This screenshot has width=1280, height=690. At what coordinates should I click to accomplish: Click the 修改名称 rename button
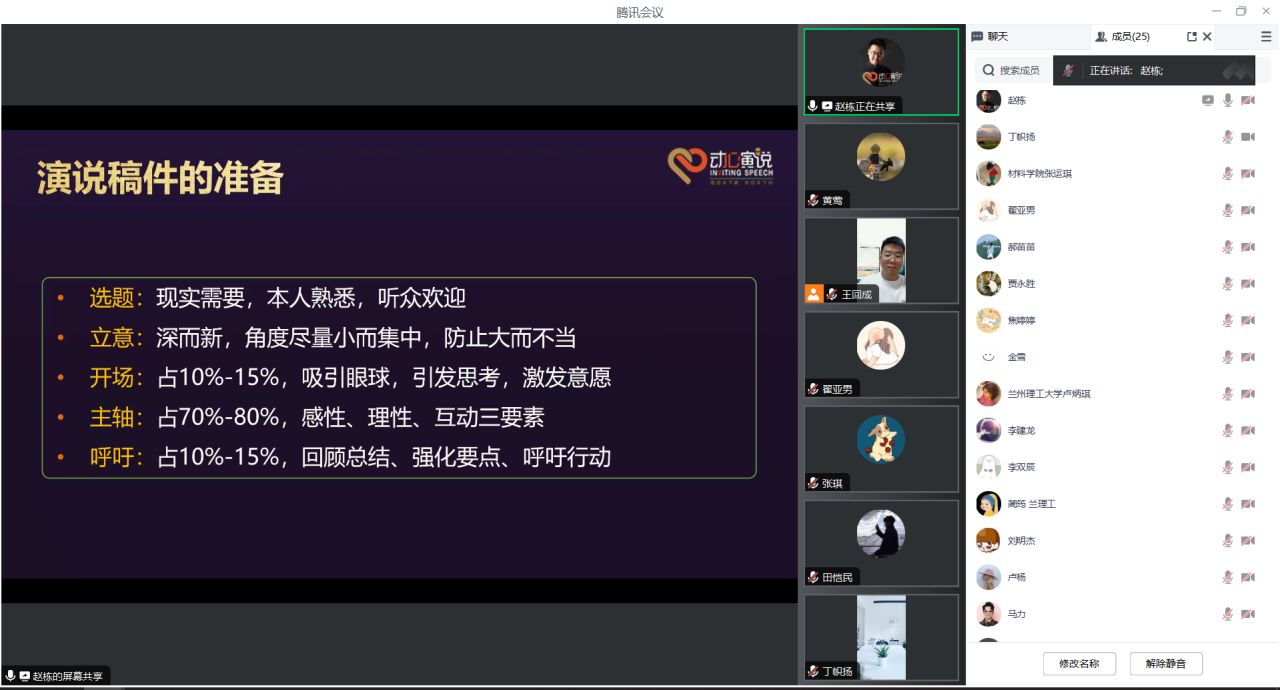coord(1079,663)
